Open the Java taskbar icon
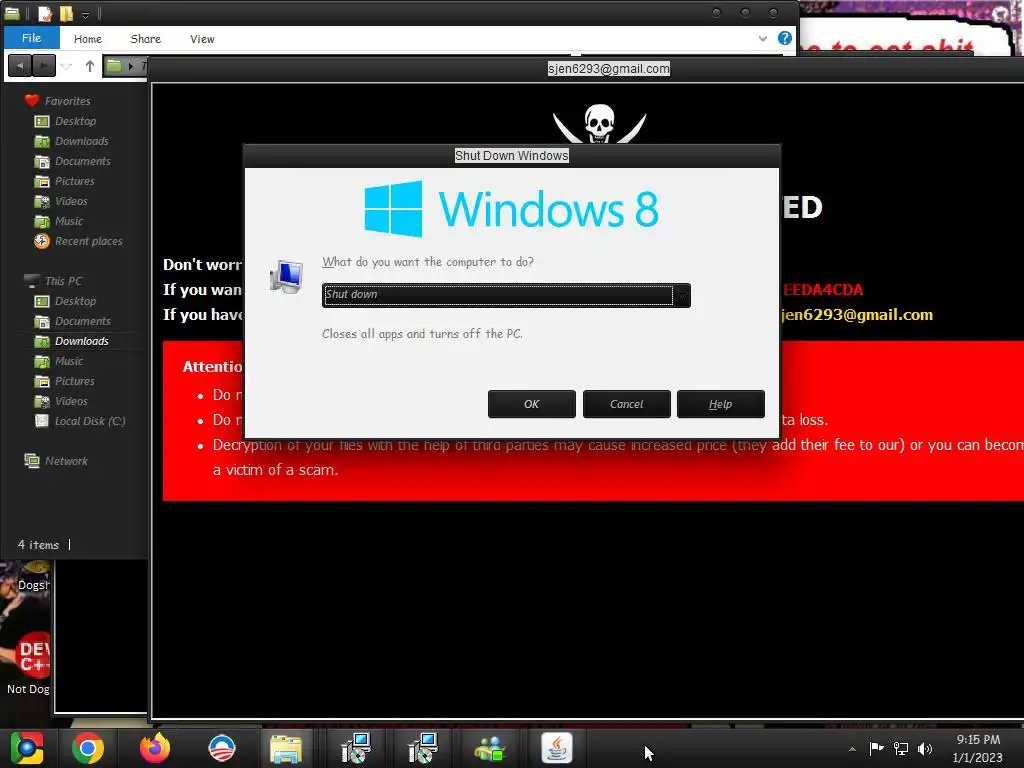 [x=557, y=748]
